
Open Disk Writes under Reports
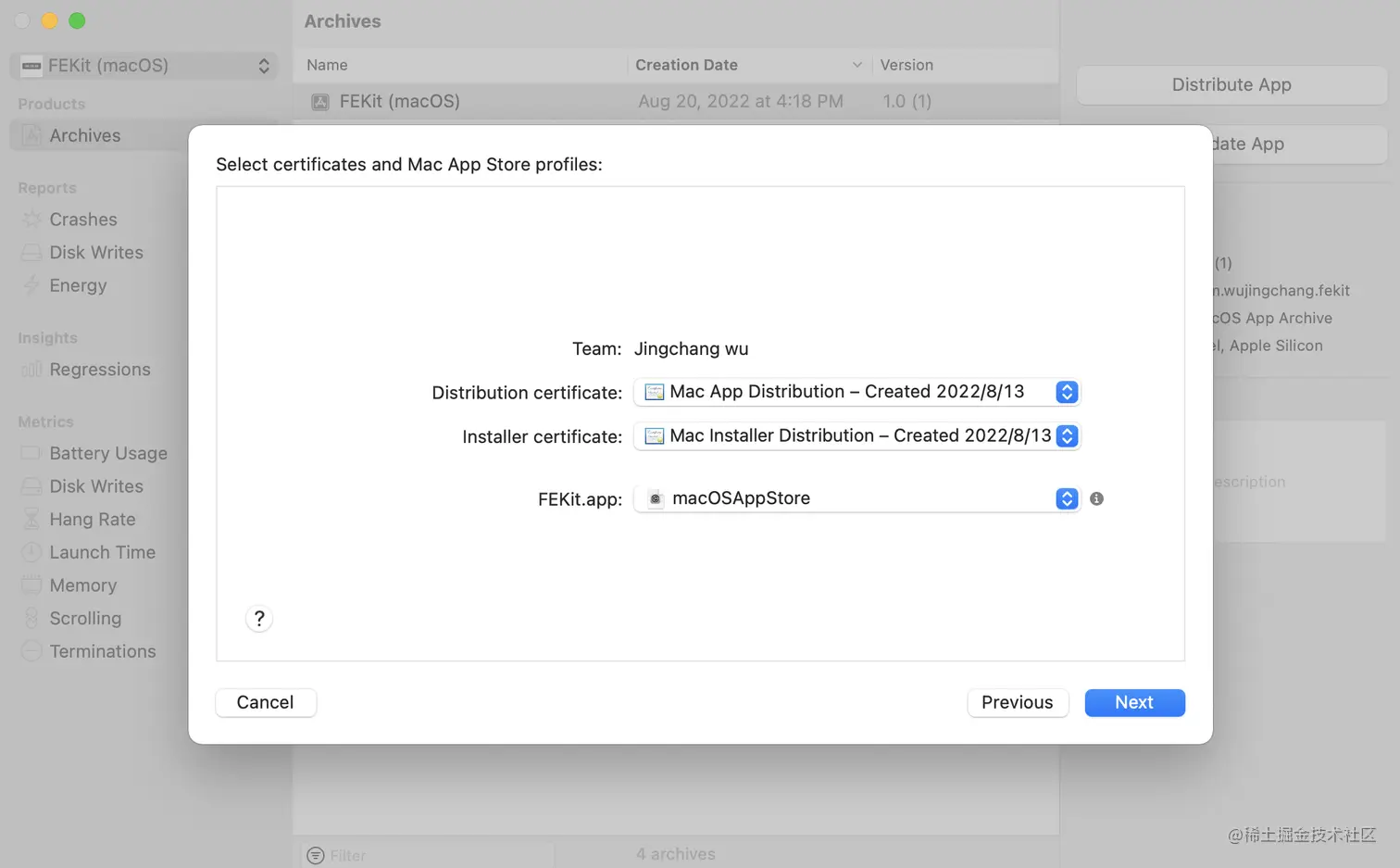click(x=96, y=253)
